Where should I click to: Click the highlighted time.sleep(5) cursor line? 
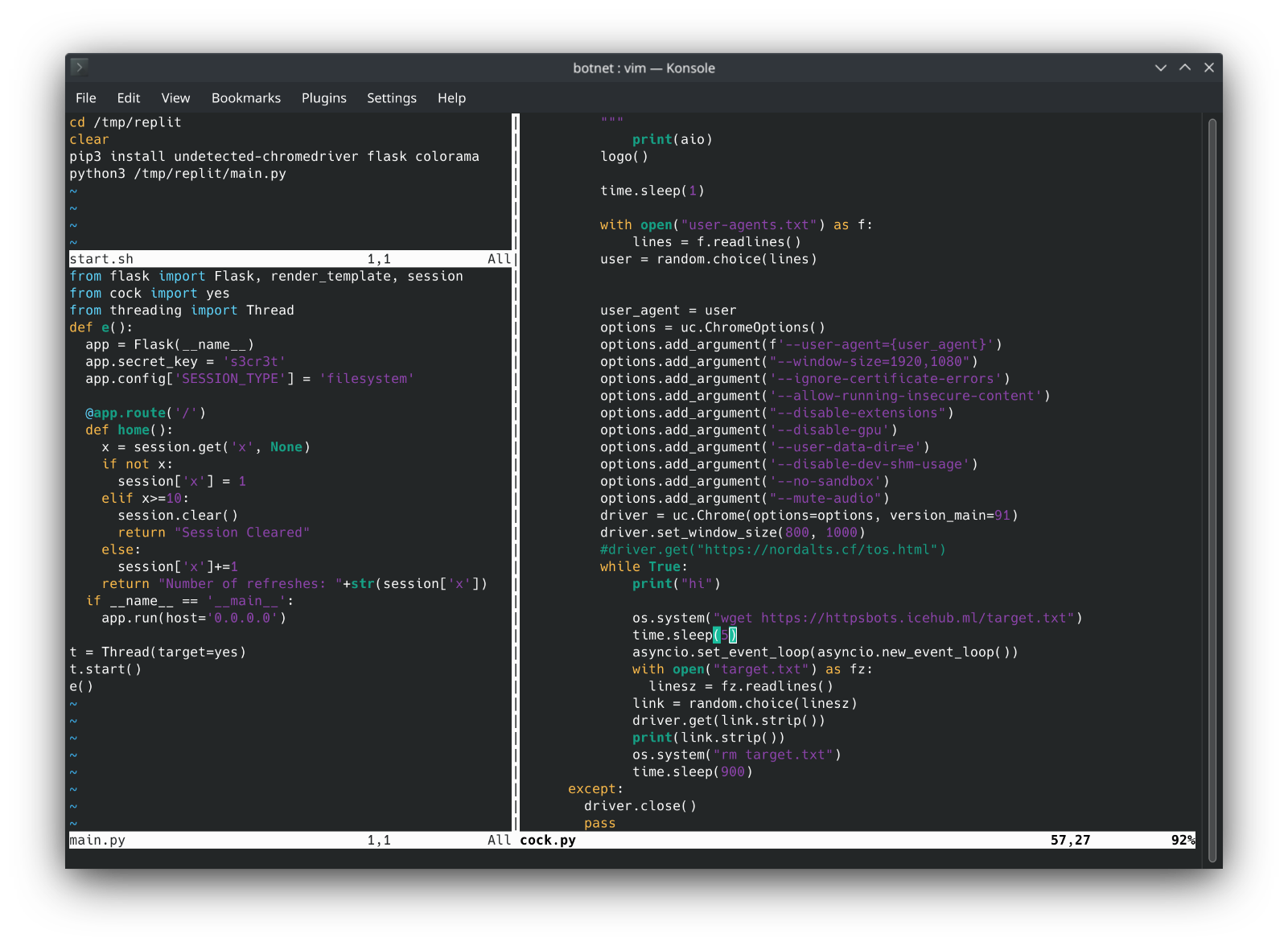[685, 635]
